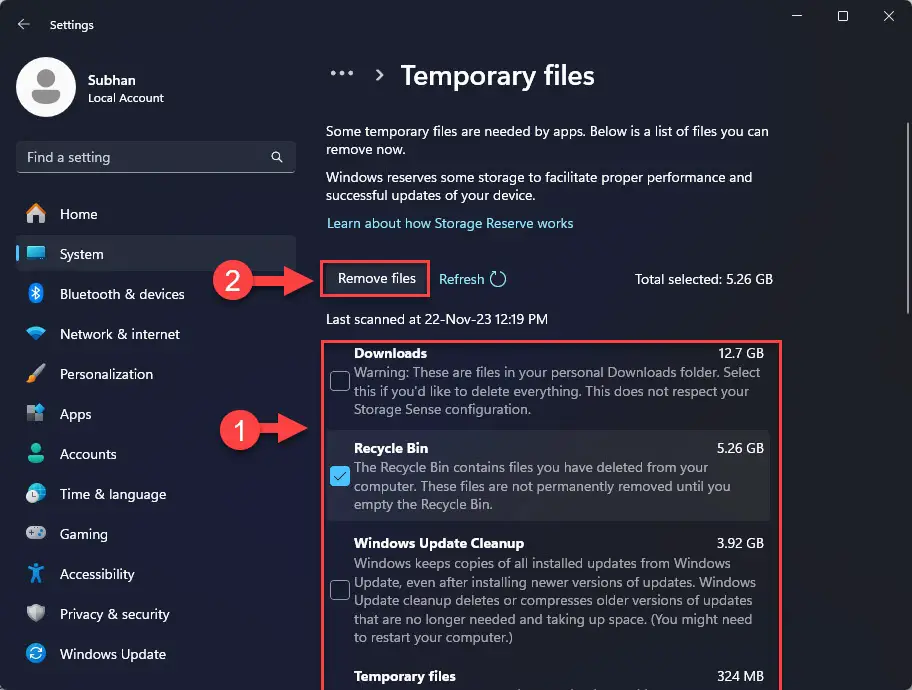Open Accounts settings
This screenshot has height=690, width=912.
(x=156, y=454)
